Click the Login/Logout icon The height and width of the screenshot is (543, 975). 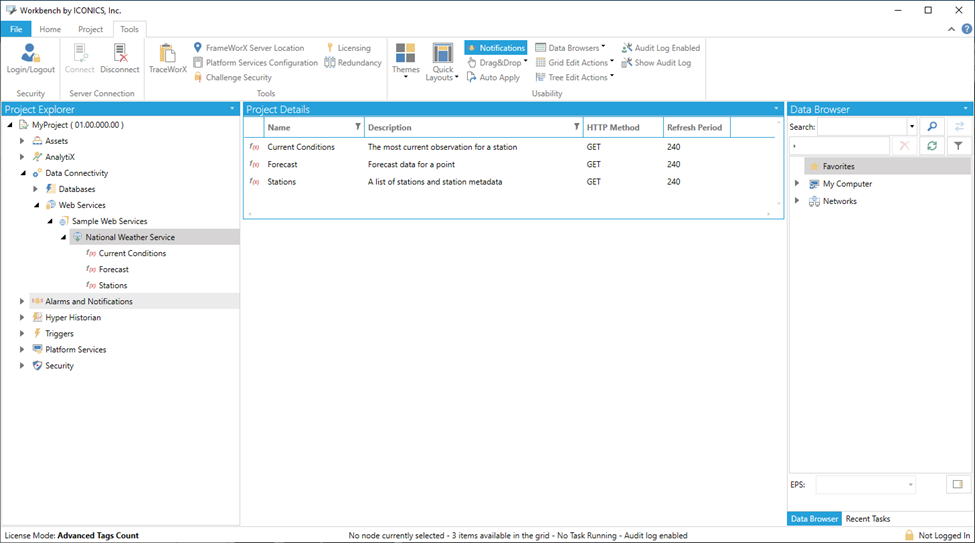pos(30,58)
